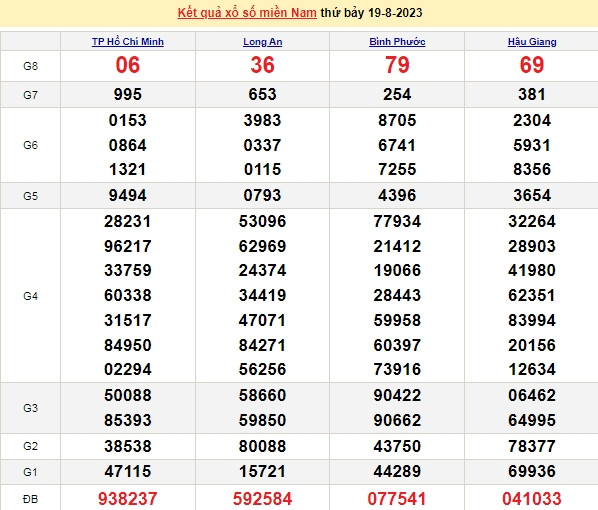Image resolution: width=598 pixels, height=510 pixels.
Task: Click G3 number 90422
Action: [x=397, y=395]
